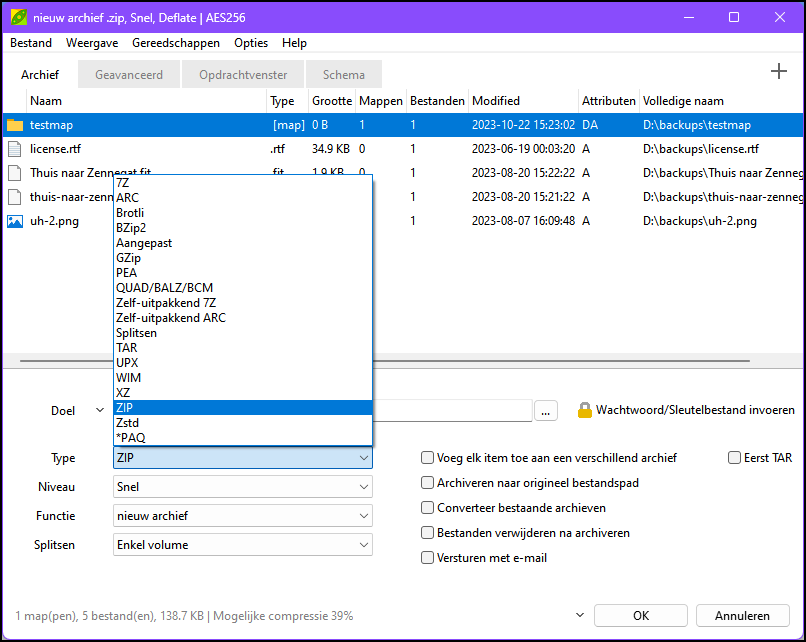
Task: Enable Versturen met e-mail option
Action: point(428,558)
